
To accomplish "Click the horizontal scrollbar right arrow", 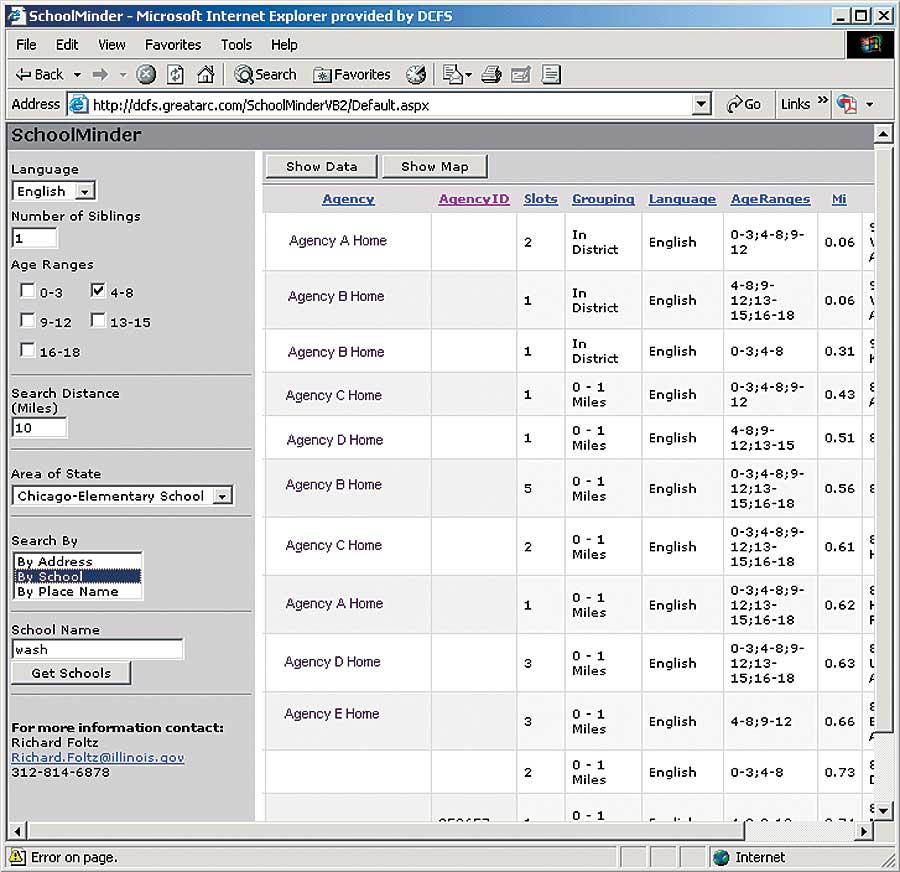I will 864,831.
